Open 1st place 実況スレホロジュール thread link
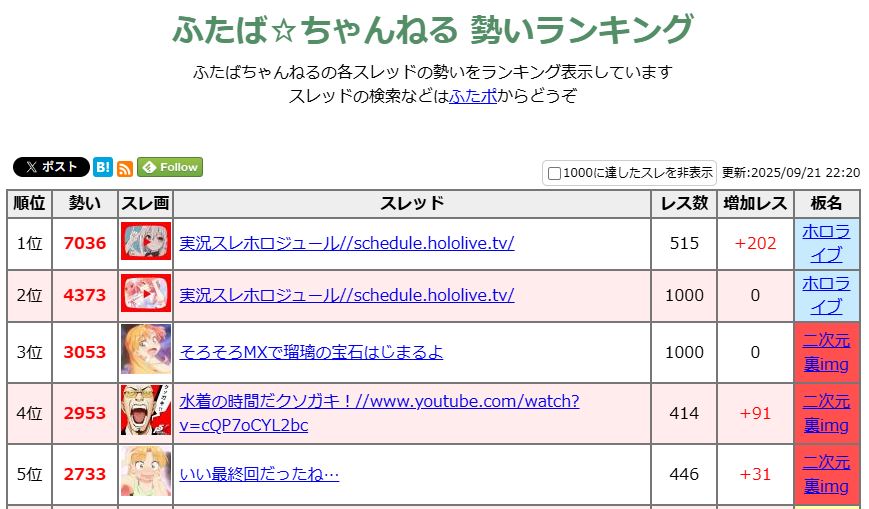 tap(346, 243)
